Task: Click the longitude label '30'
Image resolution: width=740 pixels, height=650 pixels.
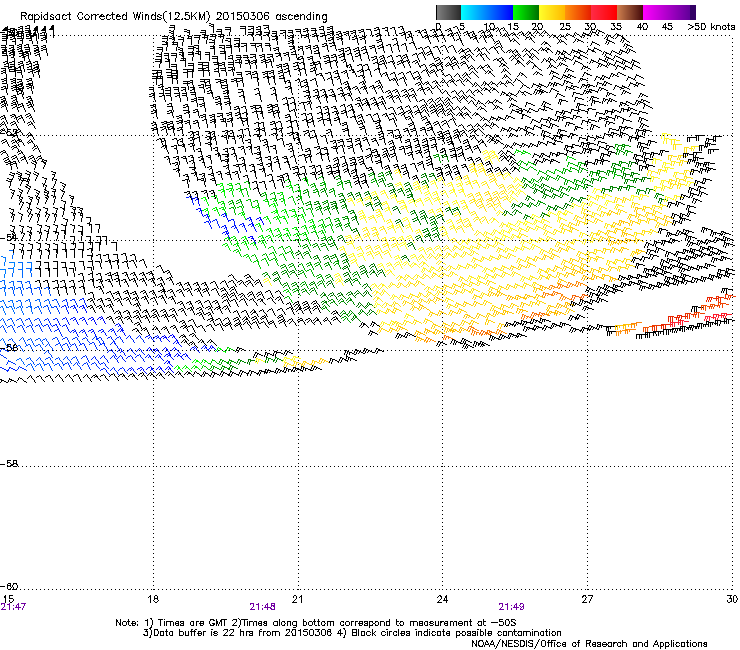Action: point(732,599)
